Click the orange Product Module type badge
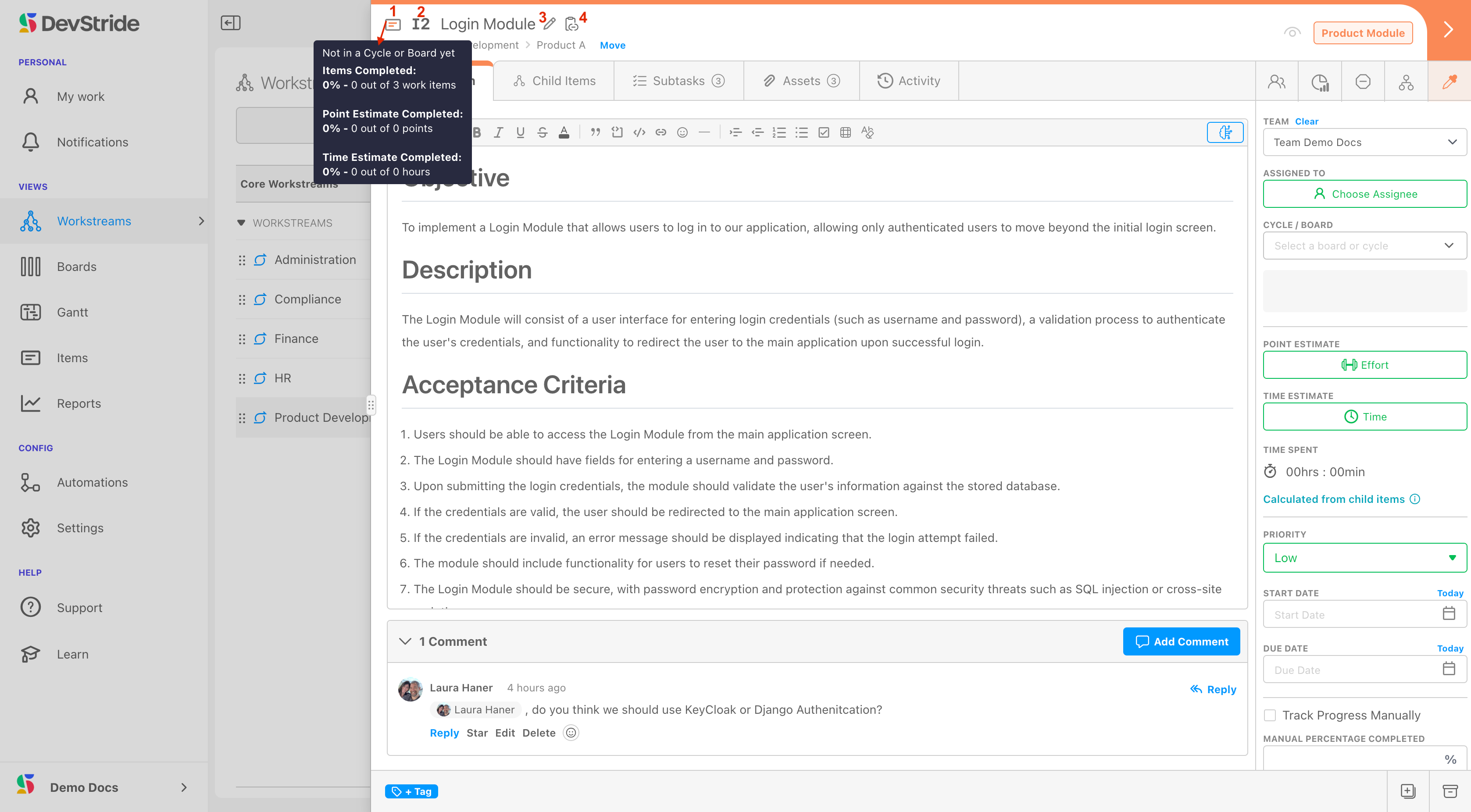Image resolution: width=1471 pixels, height=812 pixels. coord(1363,33)
